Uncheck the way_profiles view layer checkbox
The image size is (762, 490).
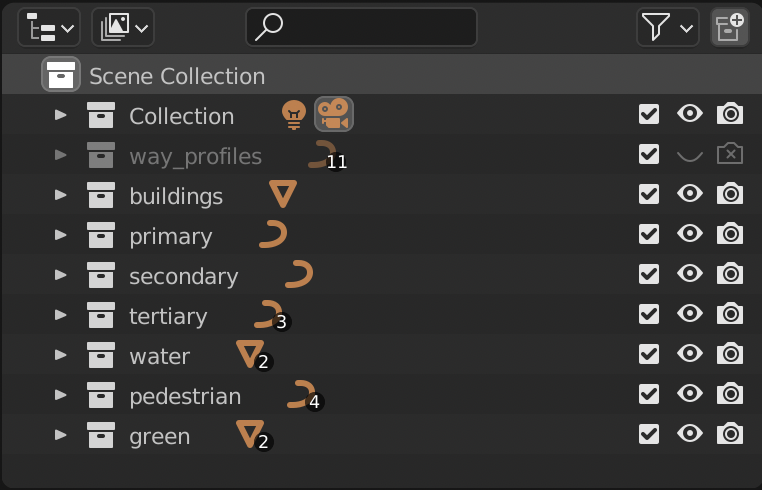pyautogui.click(x=649, y=155)
